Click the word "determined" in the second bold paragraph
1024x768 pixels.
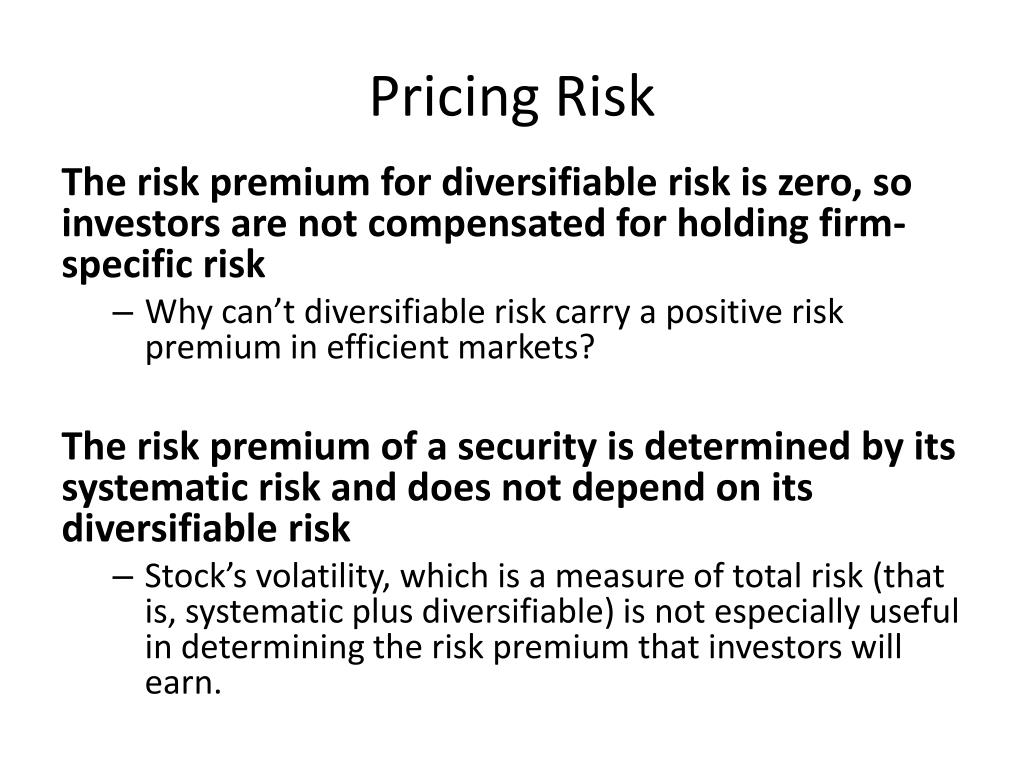click(x=747, y=447)
